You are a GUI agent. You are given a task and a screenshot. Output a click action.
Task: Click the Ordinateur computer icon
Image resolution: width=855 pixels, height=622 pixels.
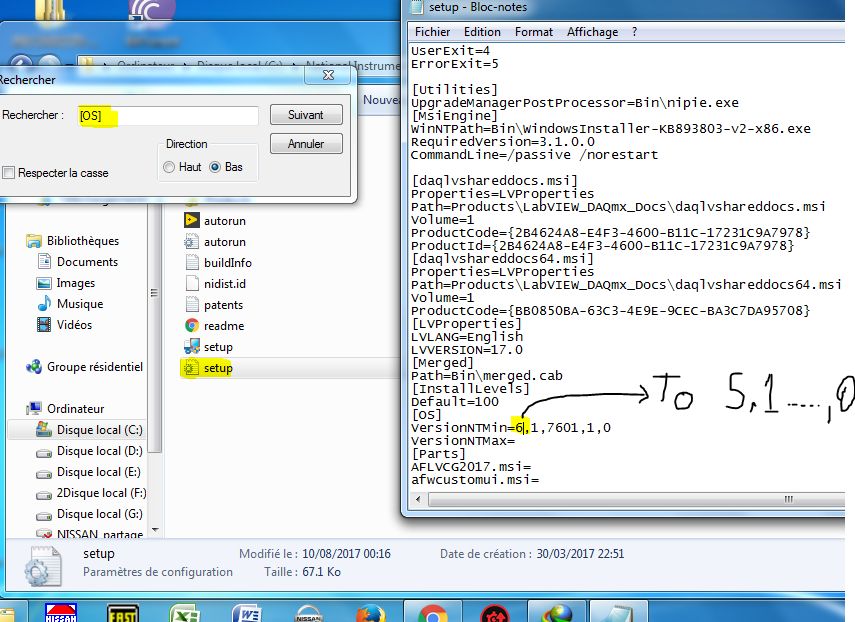click(x=34, y=408)
